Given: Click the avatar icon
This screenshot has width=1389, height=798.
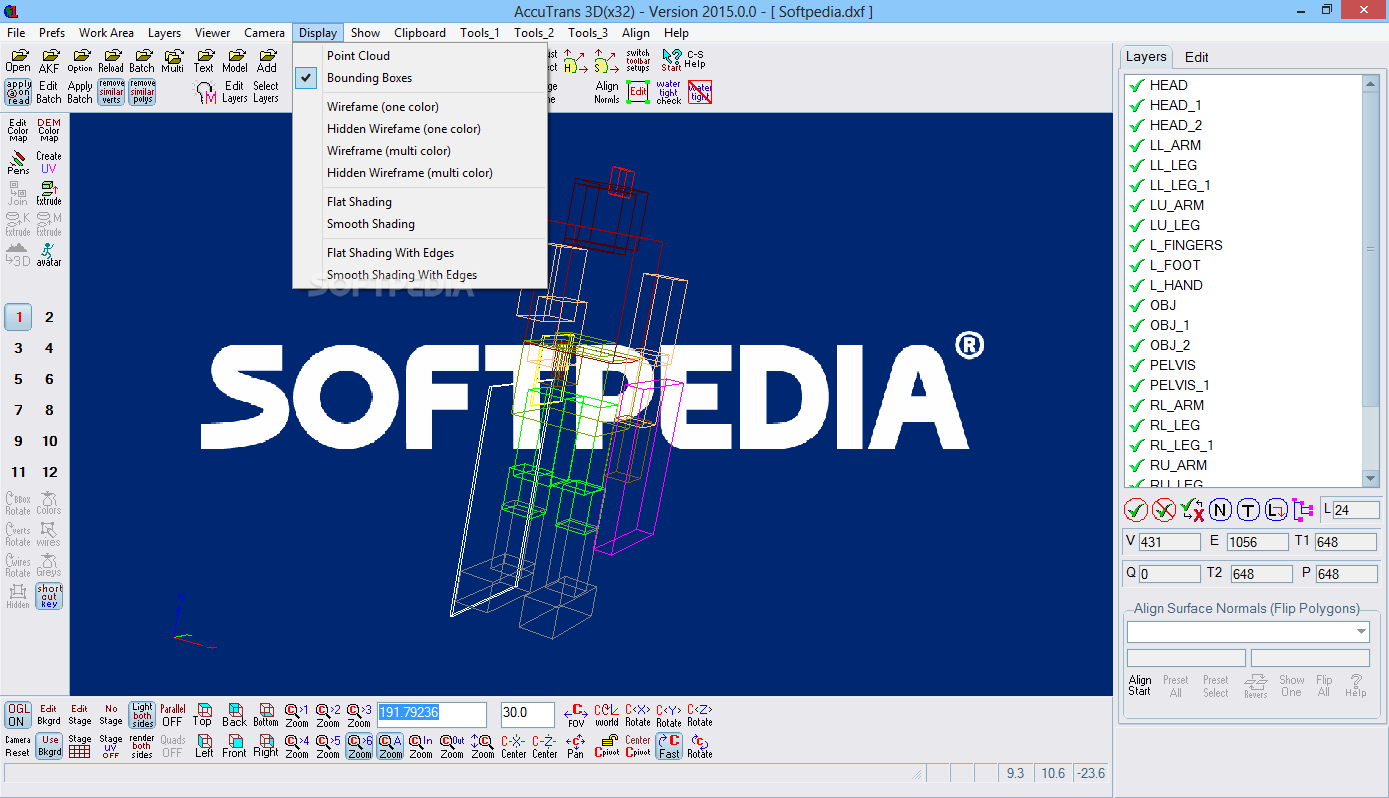Looking at the screenshot, I should (x=49, y=255).
